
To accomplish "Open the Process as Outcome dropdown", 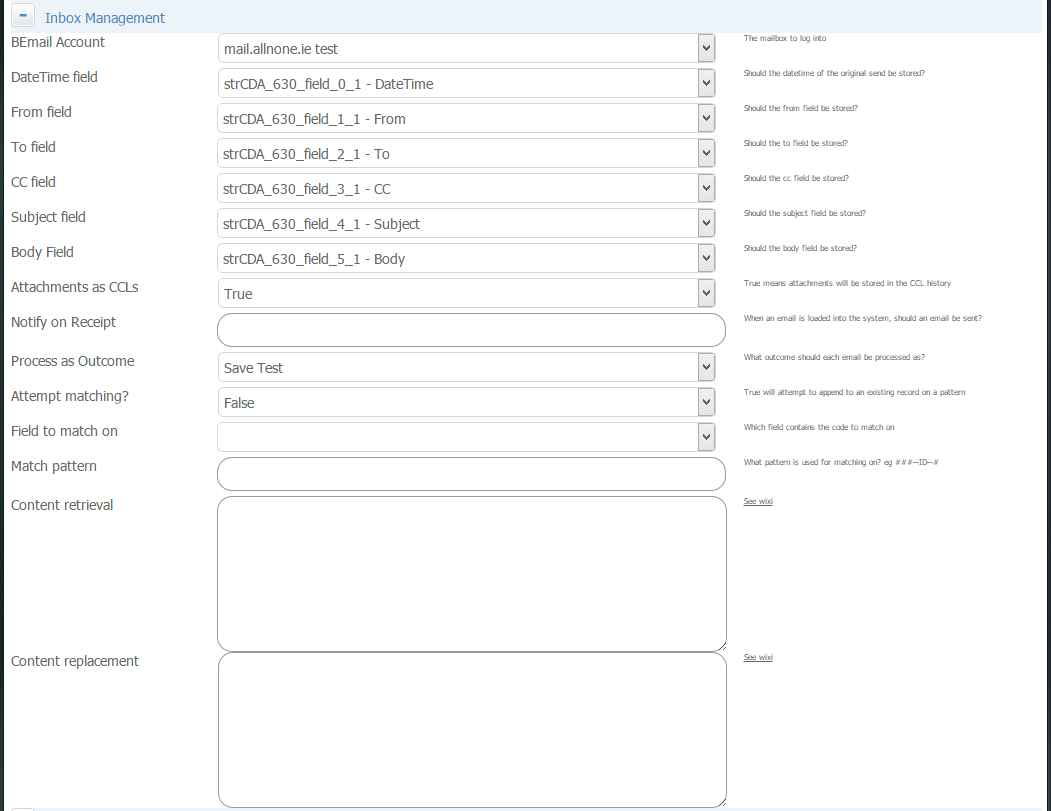I will pyautogui.click(x=705, y=367).
